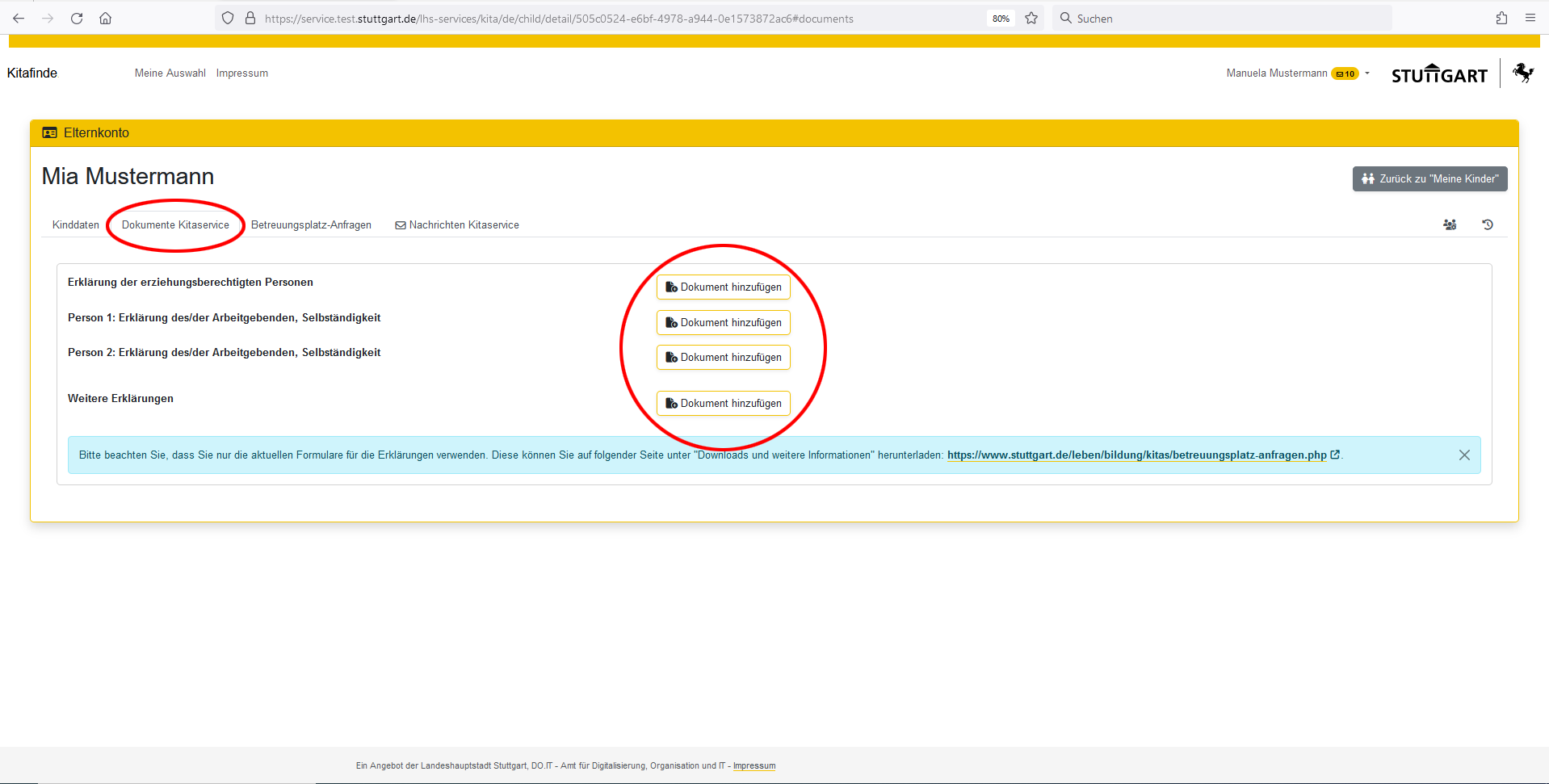This screenshot has width=1549, height=784.
Task: Click the browser reload icon
Action: tap(77, 18)
